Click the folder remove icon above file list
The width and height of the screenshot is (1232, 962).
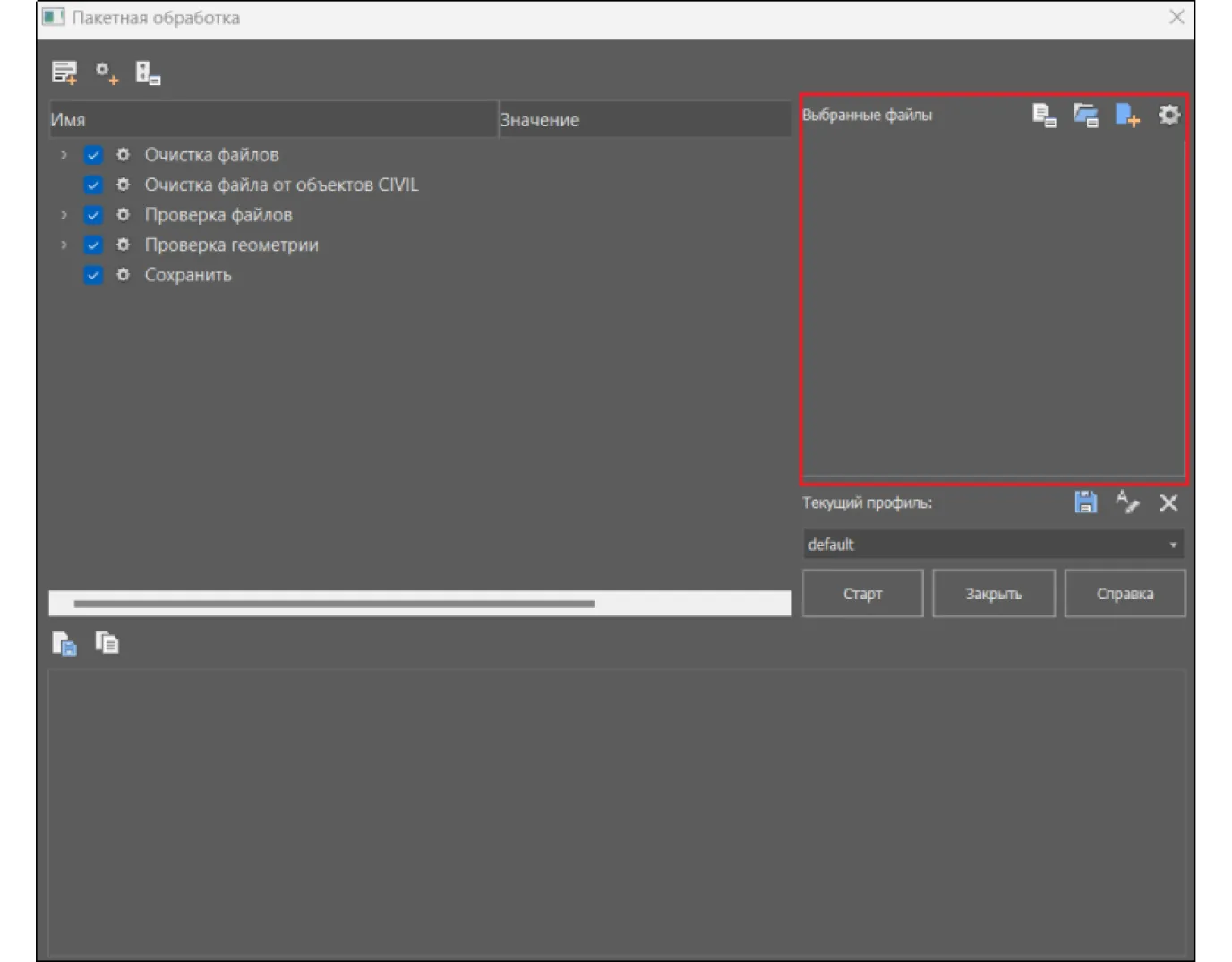click(1086, 115)
